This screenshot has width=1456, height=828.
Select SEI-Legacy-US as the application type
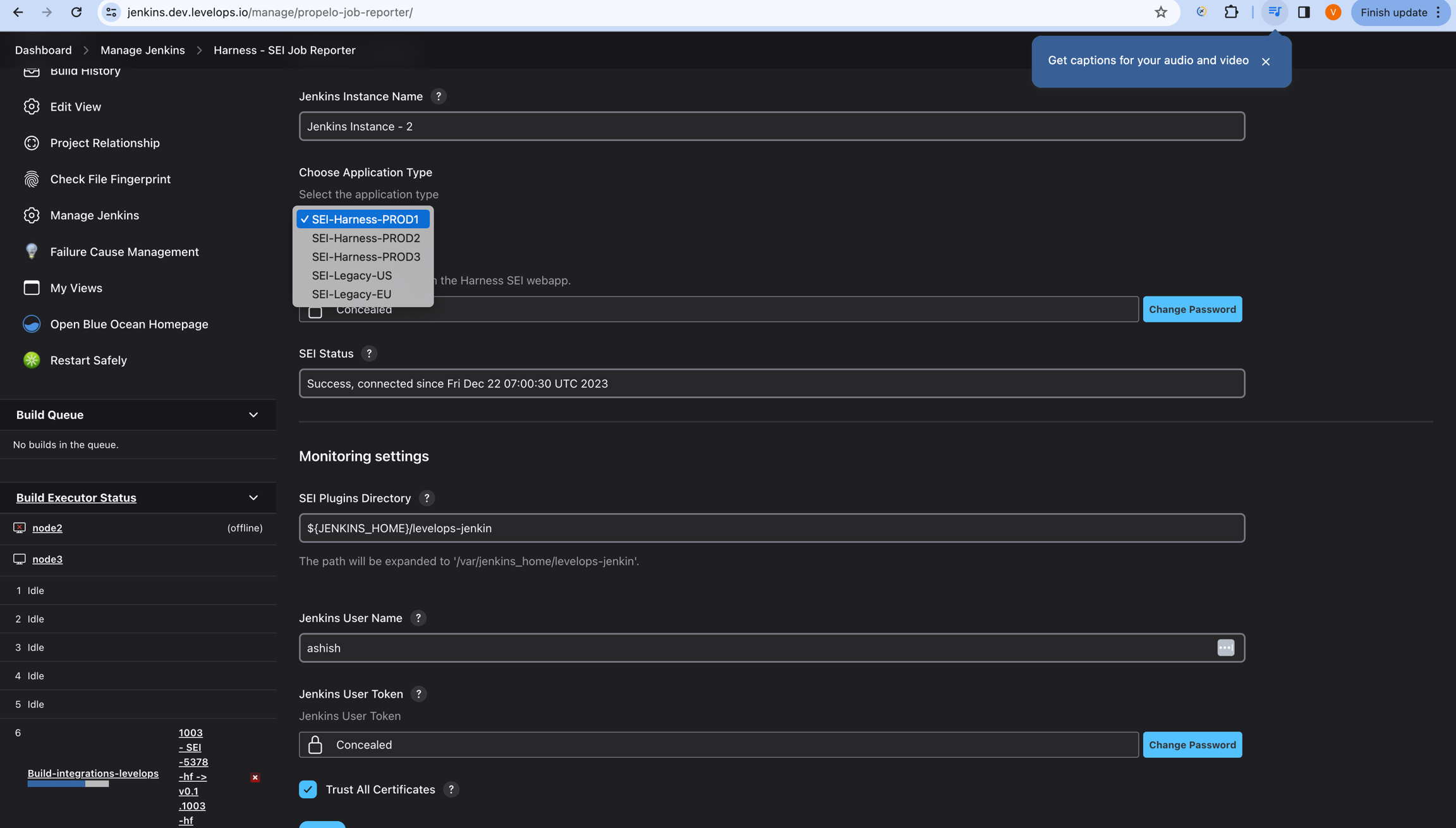[x=351, y=275]
